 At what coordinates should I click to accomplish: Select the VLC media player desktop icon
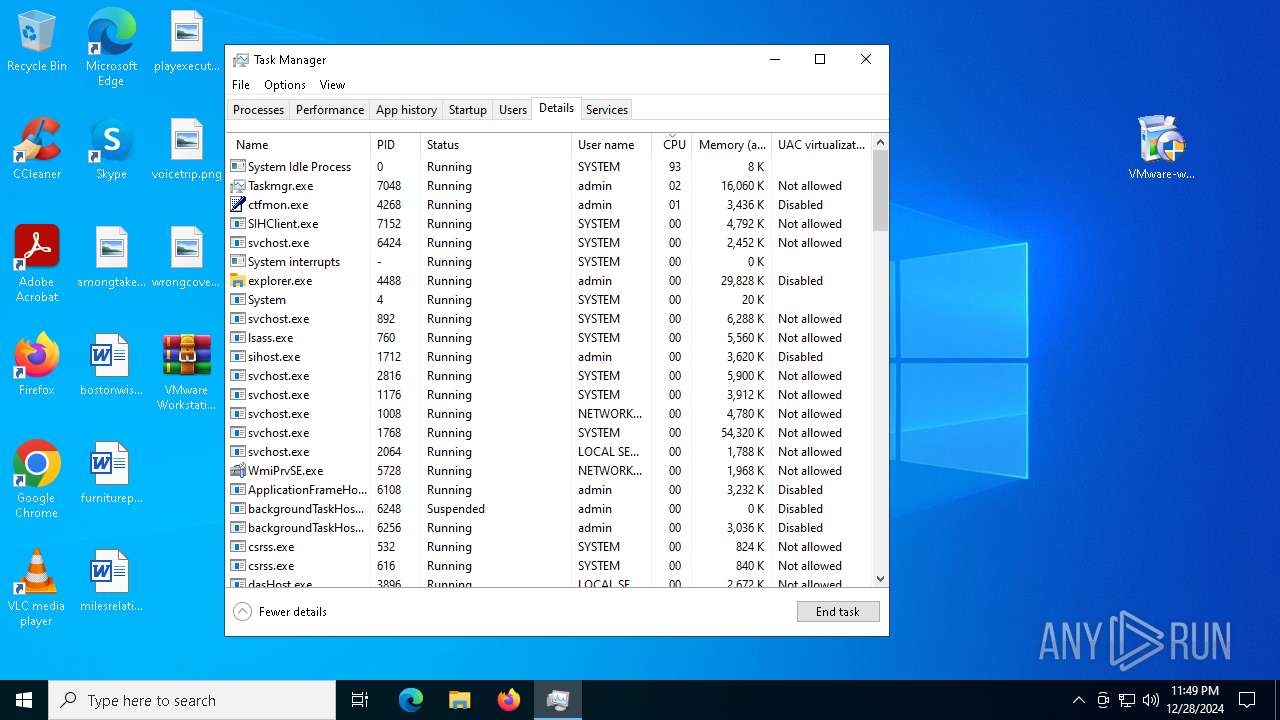(x=37, y=588)
